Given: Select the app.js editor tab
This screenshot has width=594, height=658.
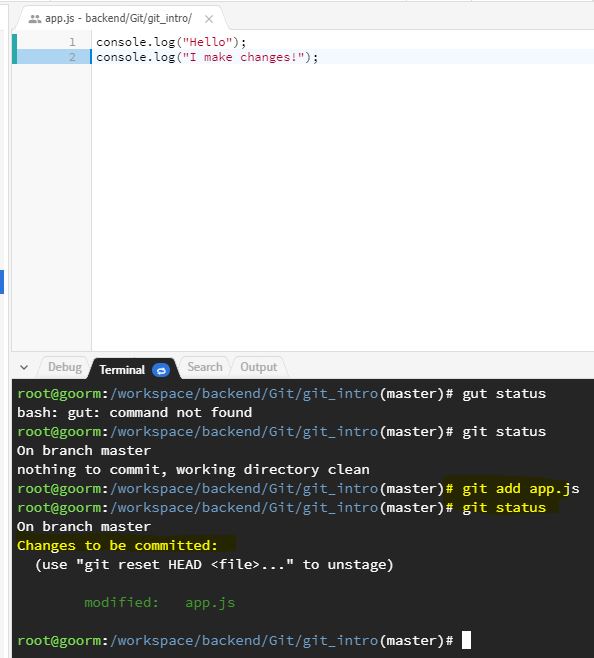Looking at the screenshot, I should click(120, 18).
